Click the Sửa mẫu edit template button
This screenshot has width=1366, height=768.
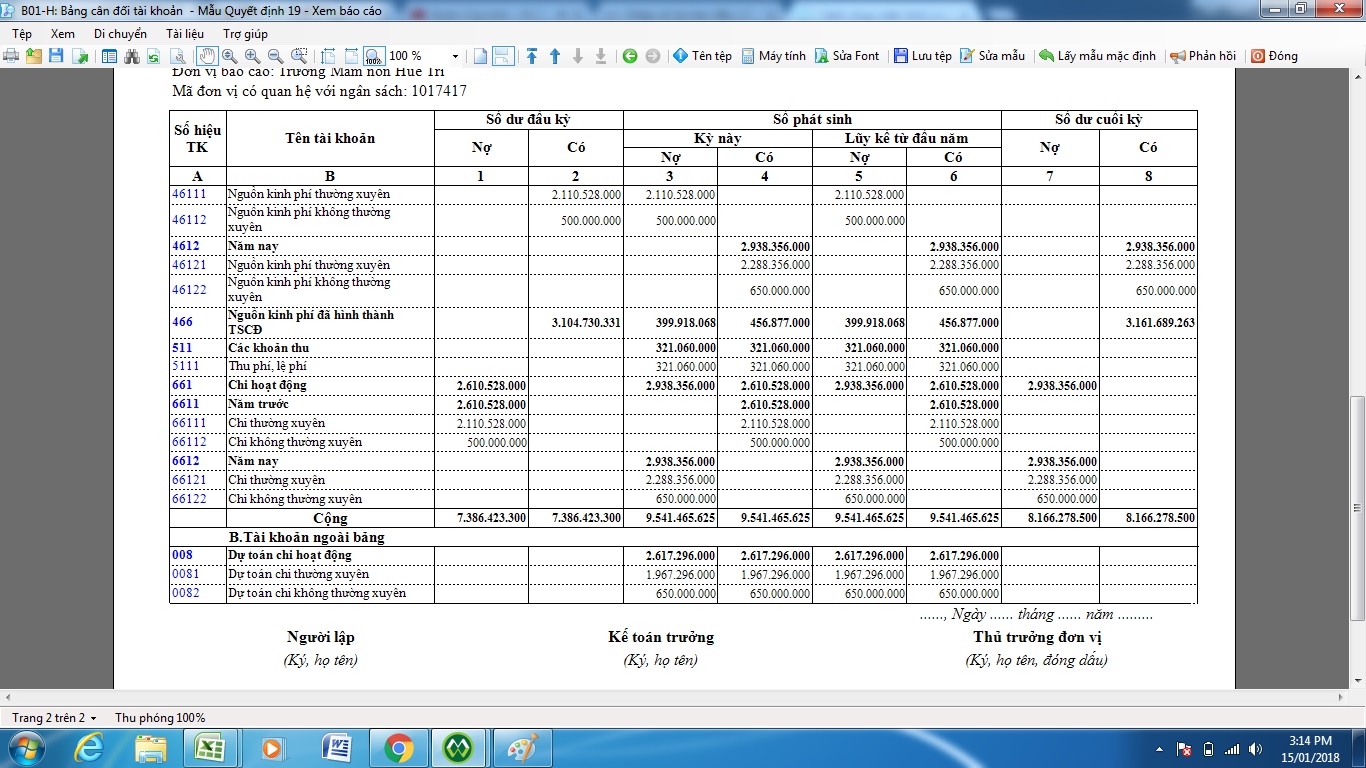[x=992, y=56]
